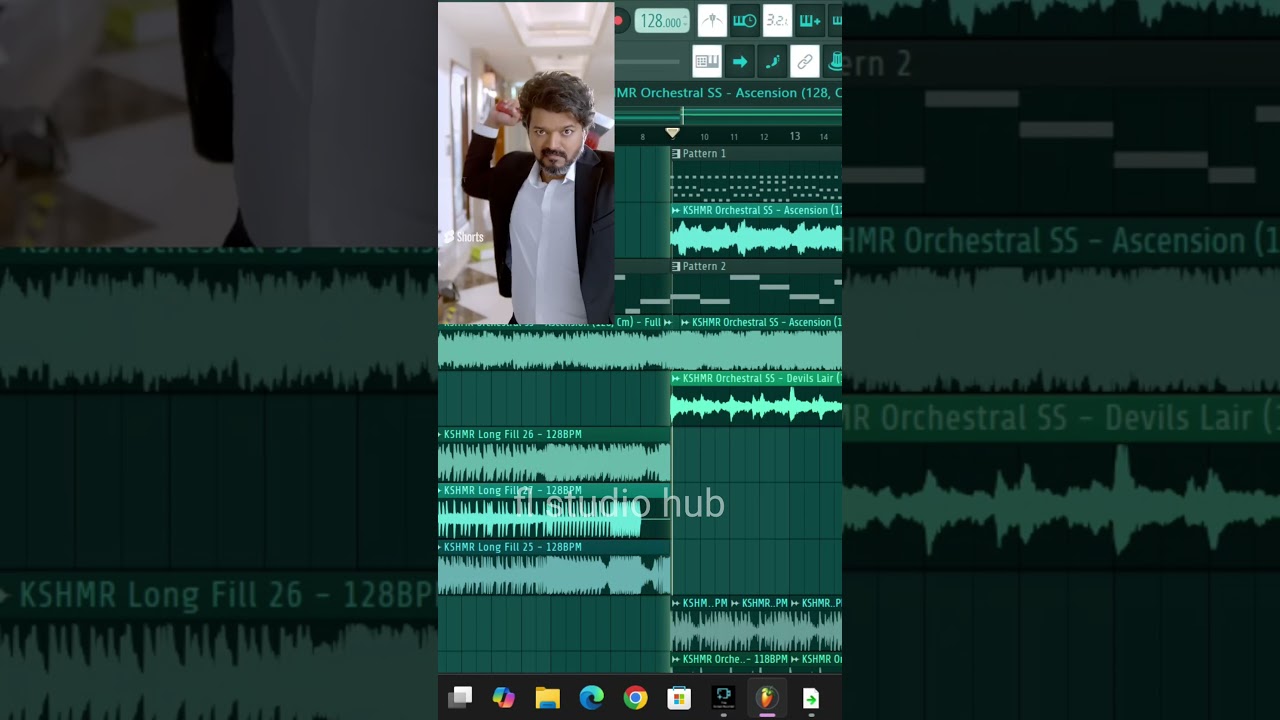This screenshot has width=1280, height=720.
Task: Toggle typing keyboard to piano icon
Action: (707, 62)
